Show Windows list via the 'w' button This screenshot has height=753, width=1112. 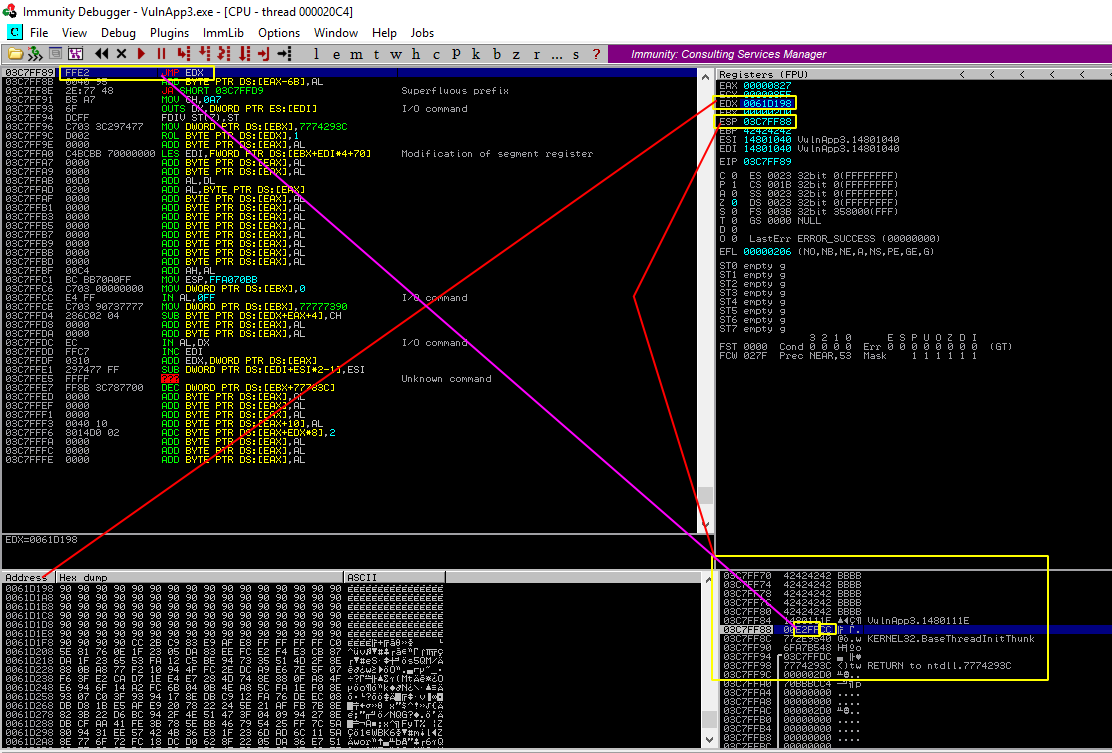396,54
